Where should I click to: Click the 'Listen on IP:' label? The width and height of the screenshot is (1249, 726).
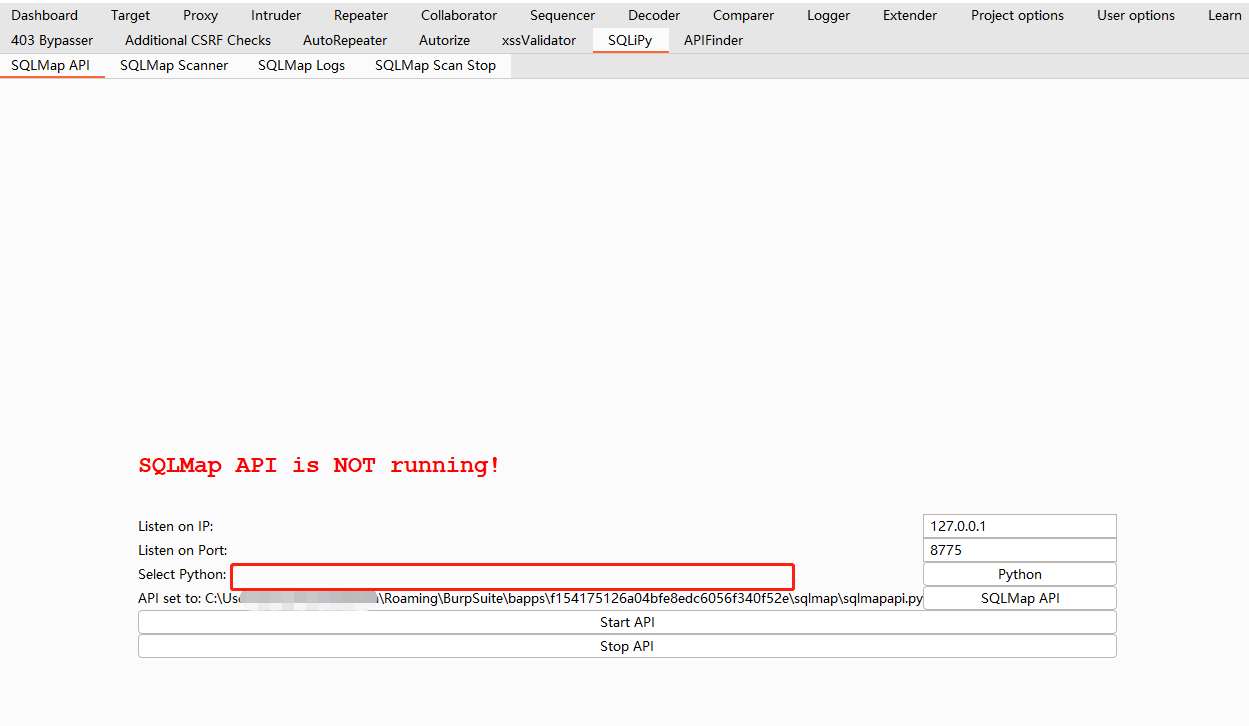[x=176, y=526]
